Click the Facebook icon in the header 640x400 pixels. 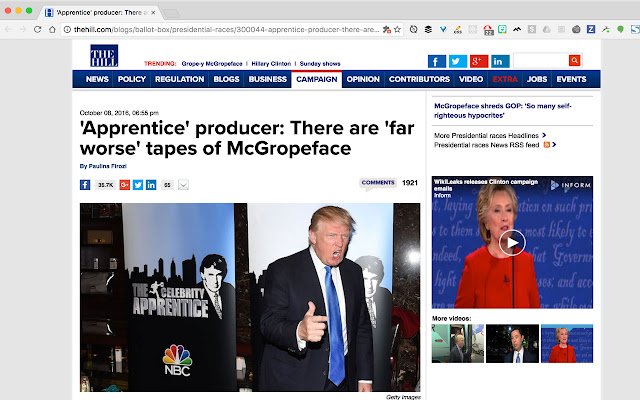[x=437, y=62]
